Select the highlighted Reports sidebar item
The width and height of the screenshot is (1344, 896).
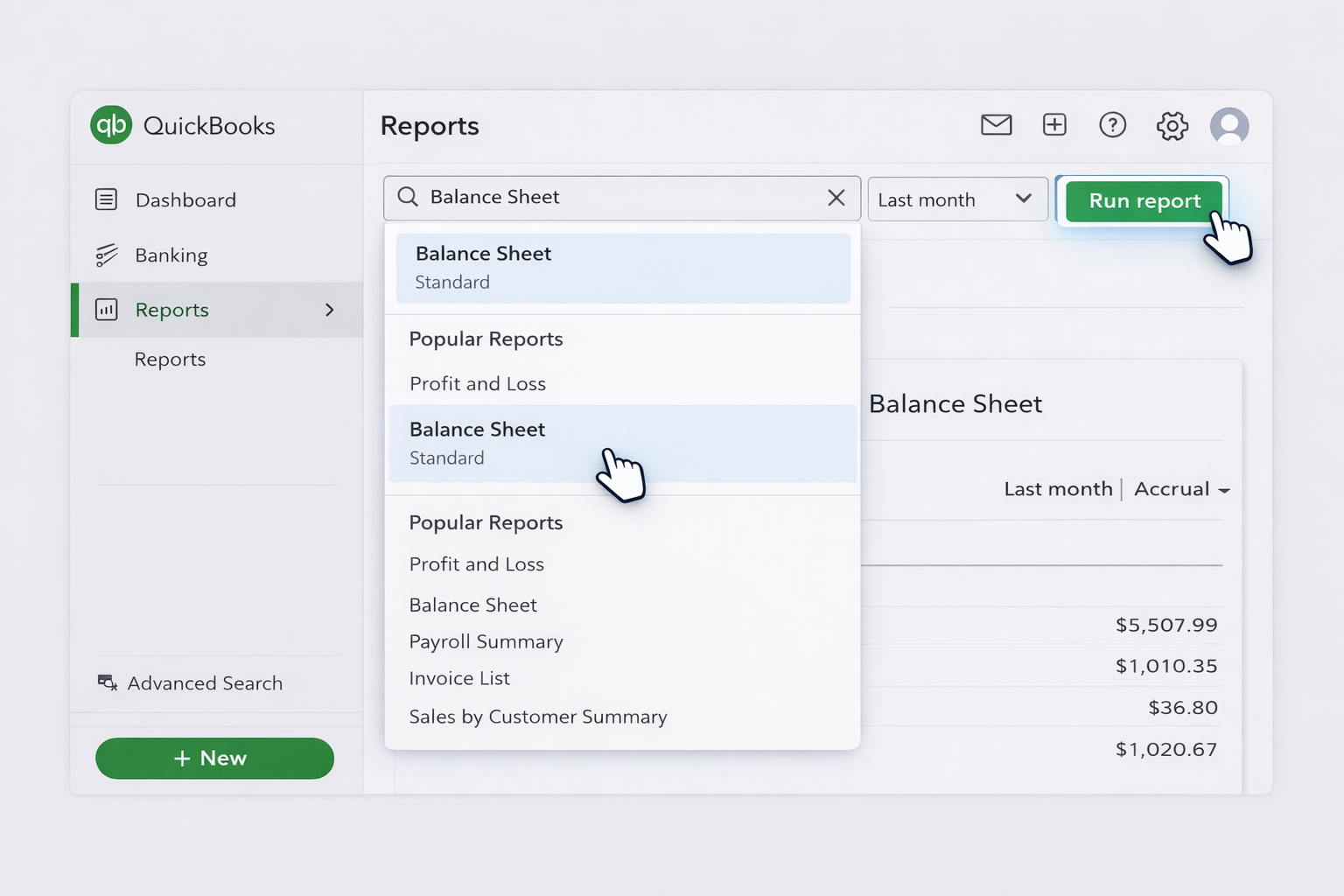(x=217, y=310)
